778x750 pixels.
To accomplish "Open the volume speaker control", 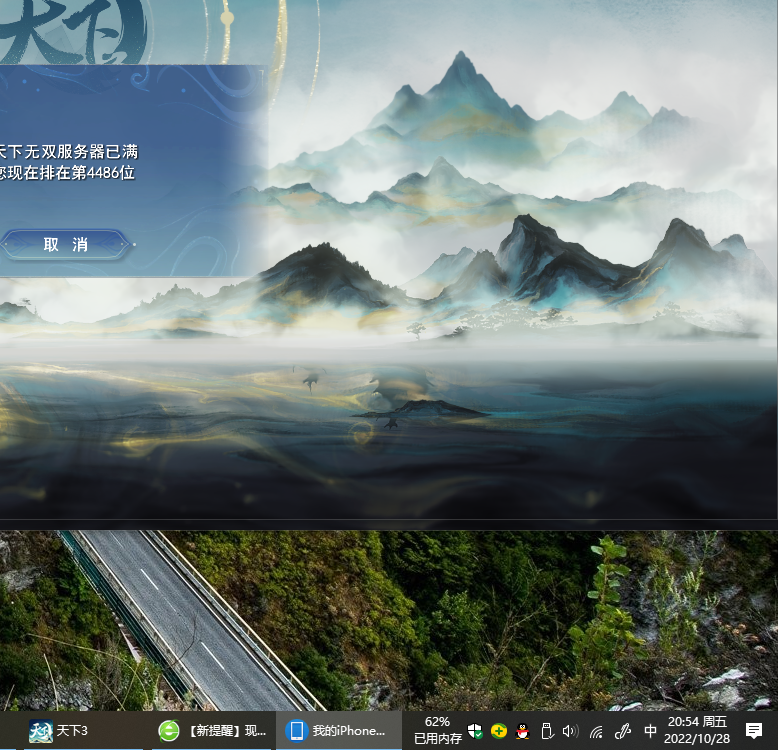I will (x=570, y=731).
